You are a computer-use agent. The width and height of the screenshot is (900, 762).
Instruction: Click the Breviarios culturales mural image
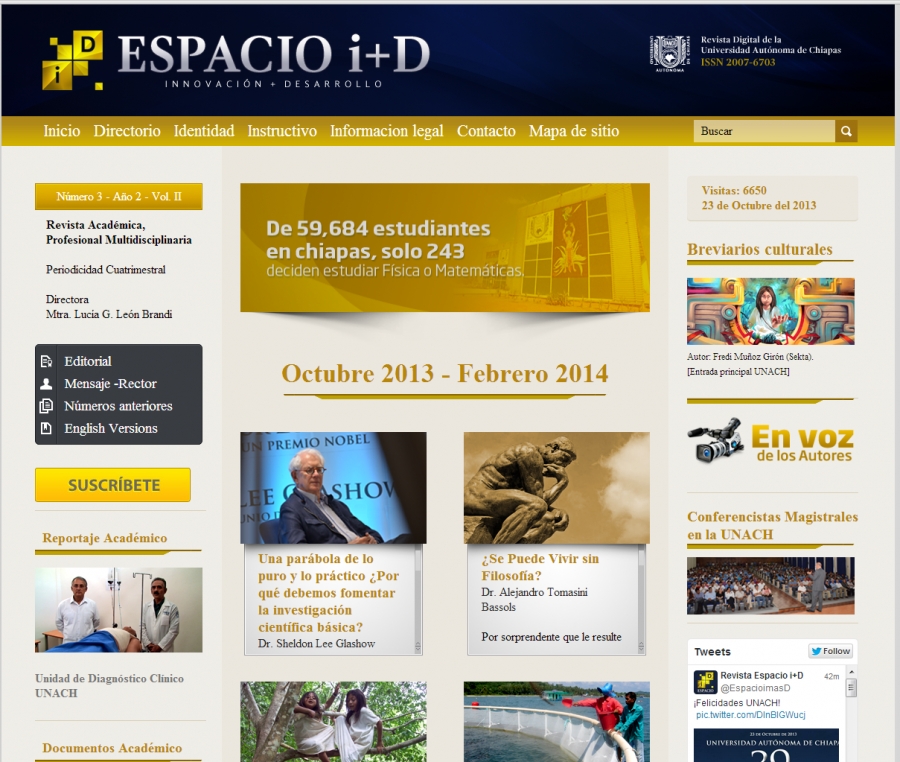771,312
